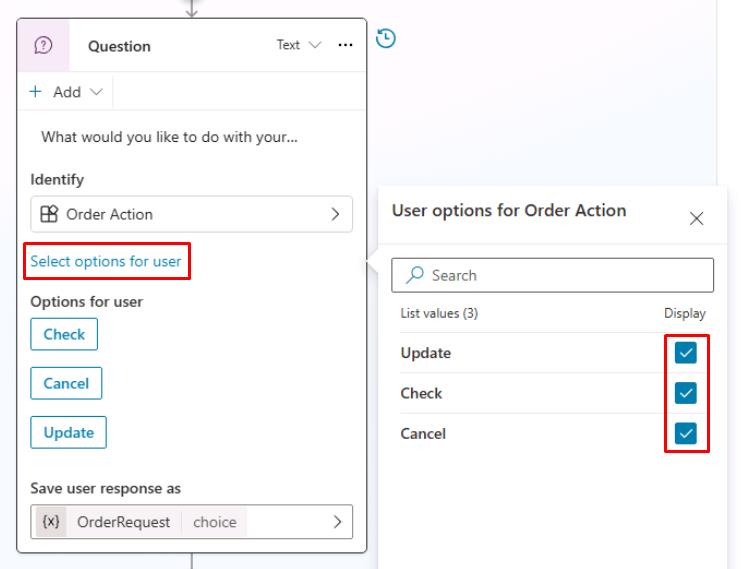The image size is (743, 569).
Task: Click the Check option button
Action: click(64, 334)
